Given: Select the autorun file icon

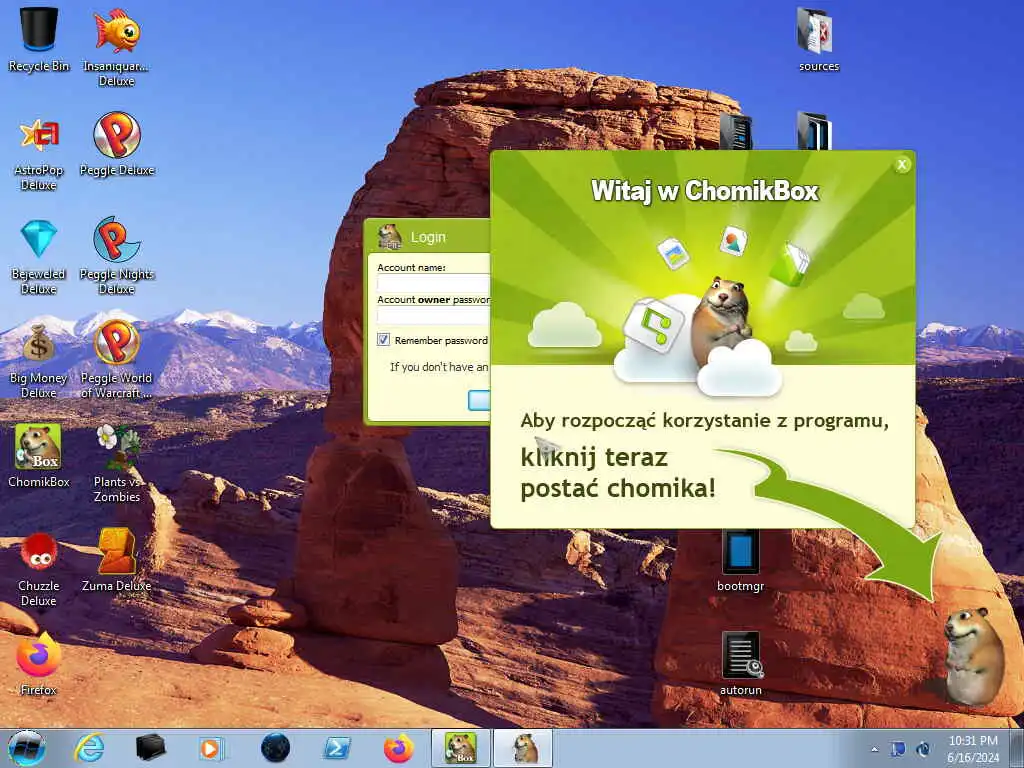Looking at the screenshot, I should pyautogui.click(x=741, y=663).
